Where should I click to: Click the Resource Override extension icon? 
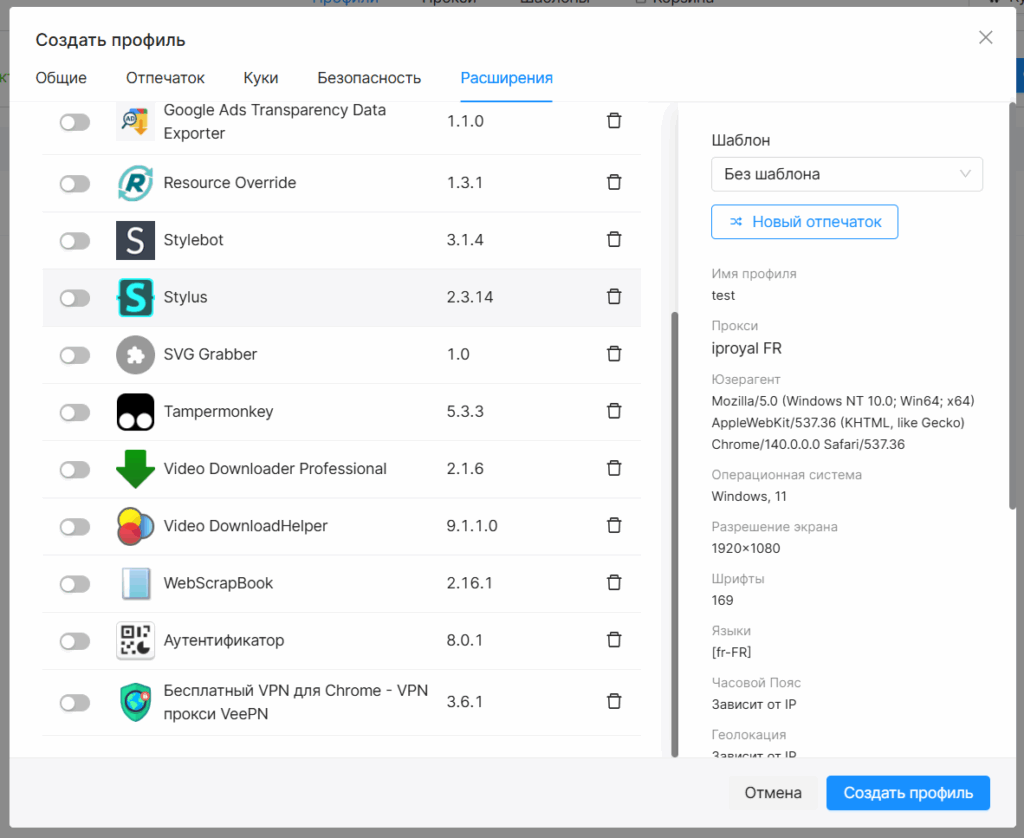(x=135, y=183)
